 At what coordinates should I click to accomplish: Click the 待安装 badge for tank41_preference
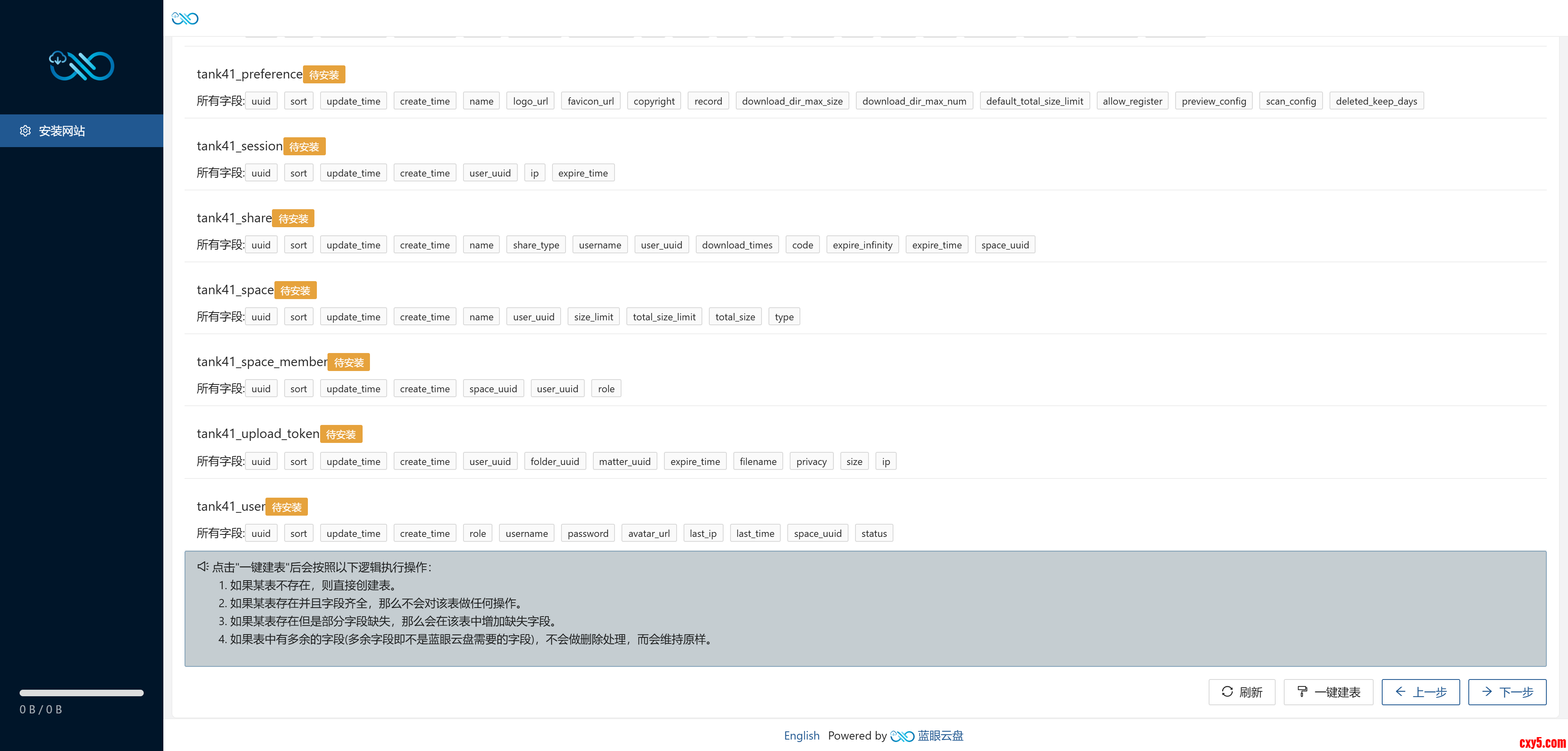pyautogui.click(x=324, y=74)
